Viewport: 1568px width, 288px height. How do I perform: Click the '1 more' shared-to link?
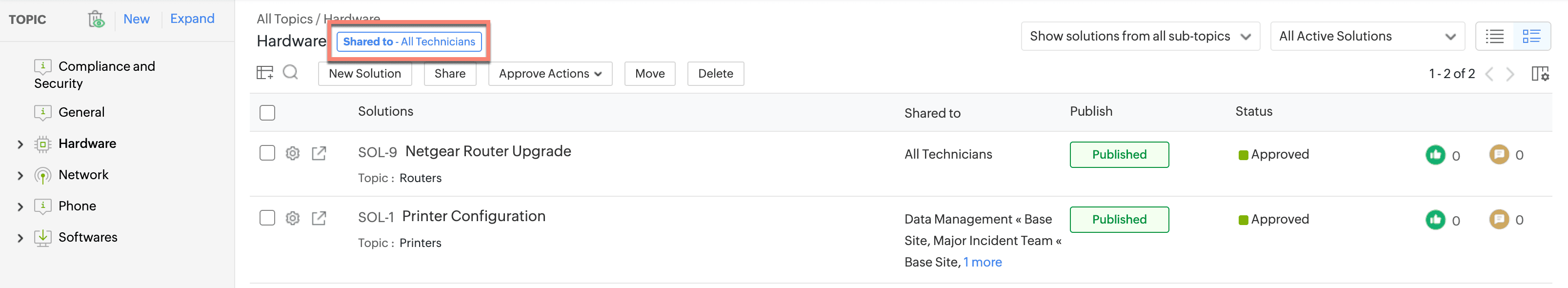point(983,263)
